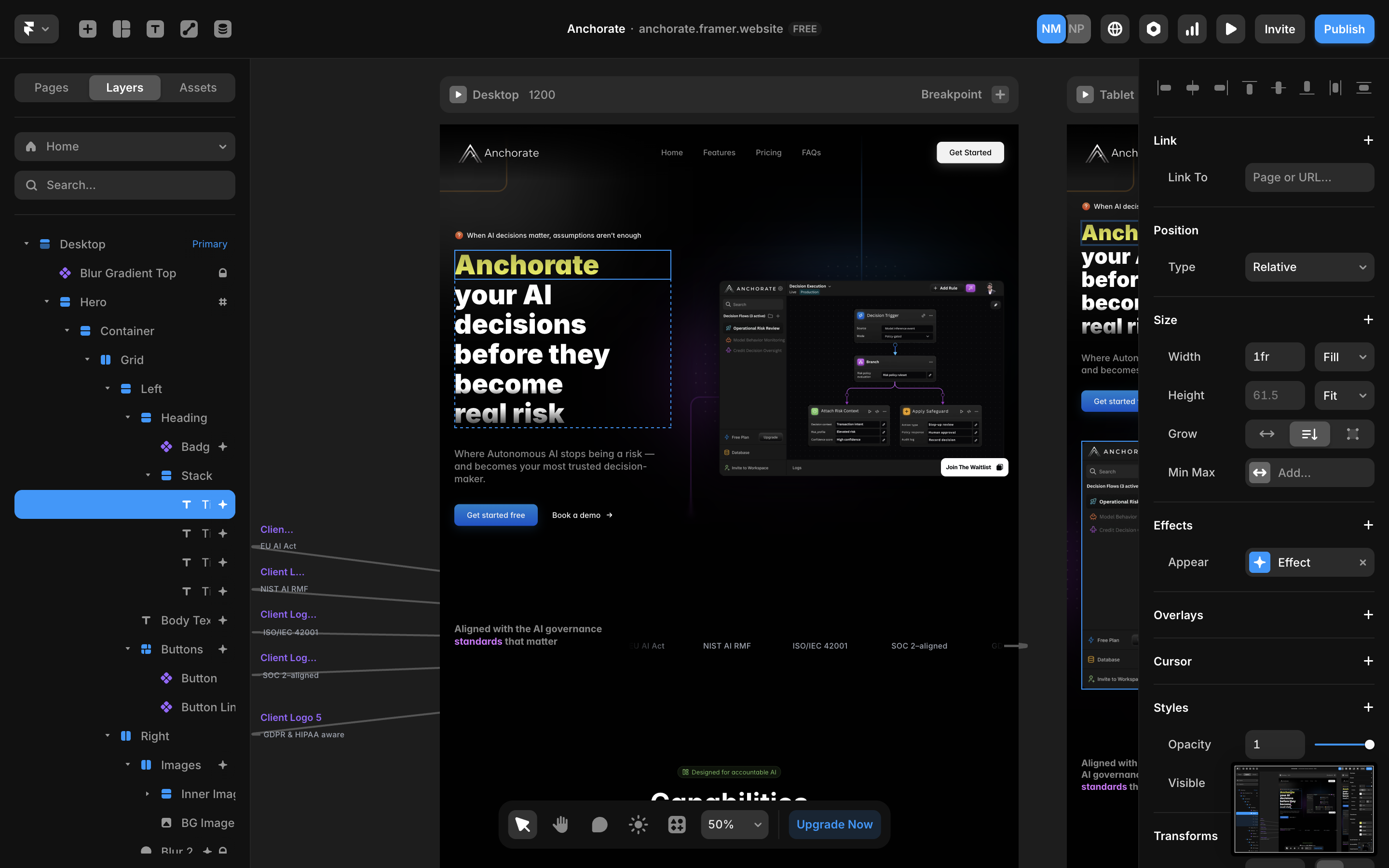
Task: Click the Publish button
Action: tap(1344, 29)
